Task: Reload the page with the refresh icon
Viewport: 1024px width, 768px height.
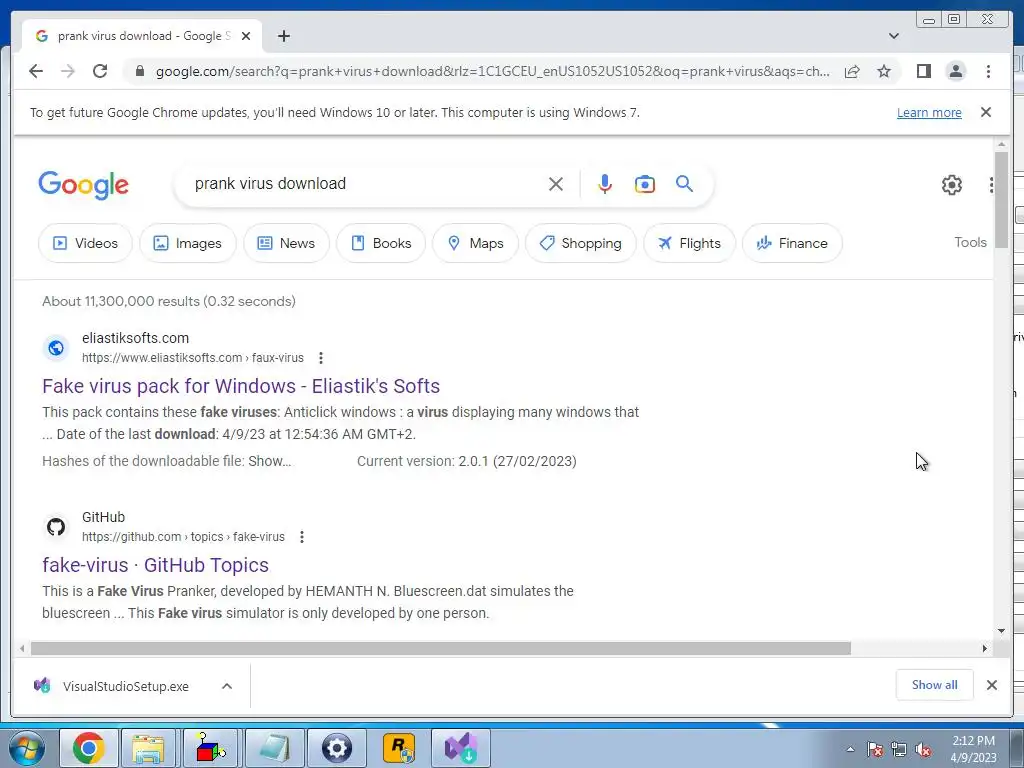Action: [100, 71]
